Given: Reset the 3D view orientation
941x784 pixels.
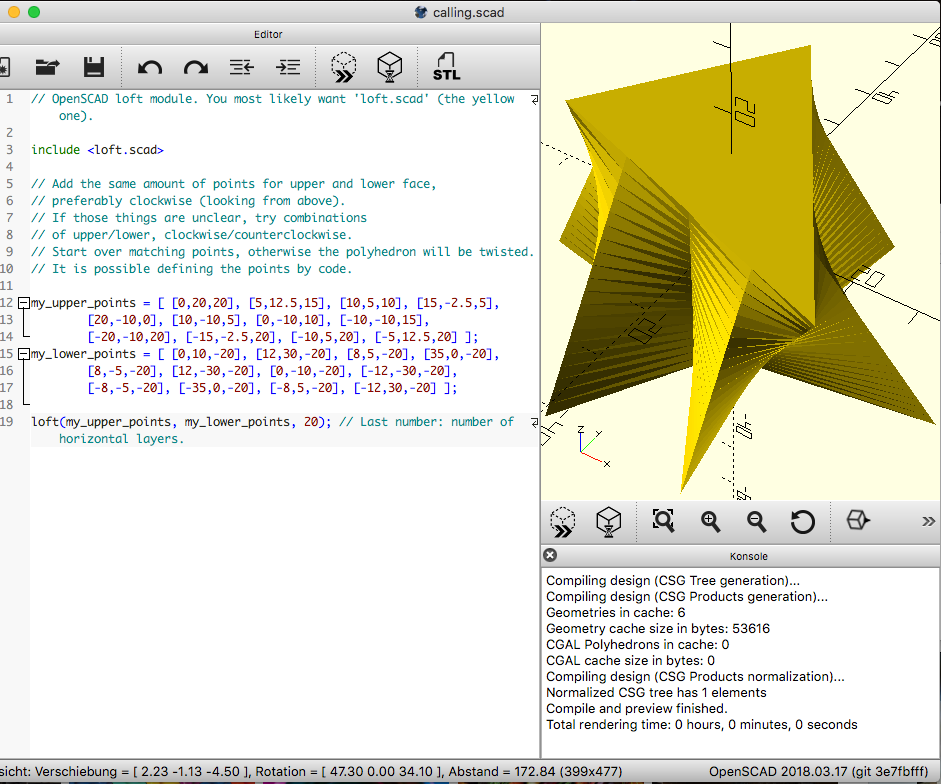Looking at the screenshot, I should [x=802, y=521].
